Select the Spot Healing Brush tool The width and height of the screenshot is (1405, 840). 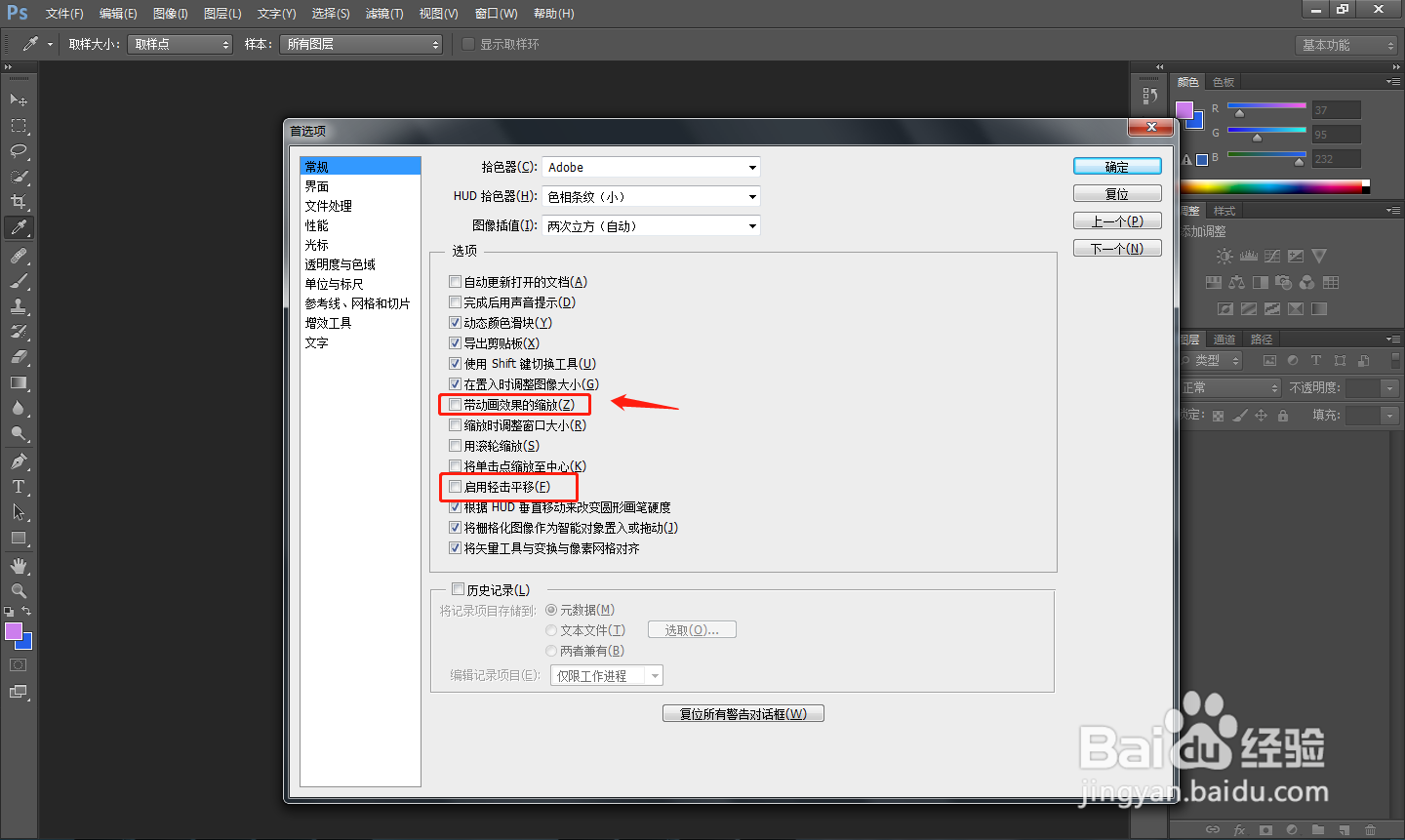19,256
